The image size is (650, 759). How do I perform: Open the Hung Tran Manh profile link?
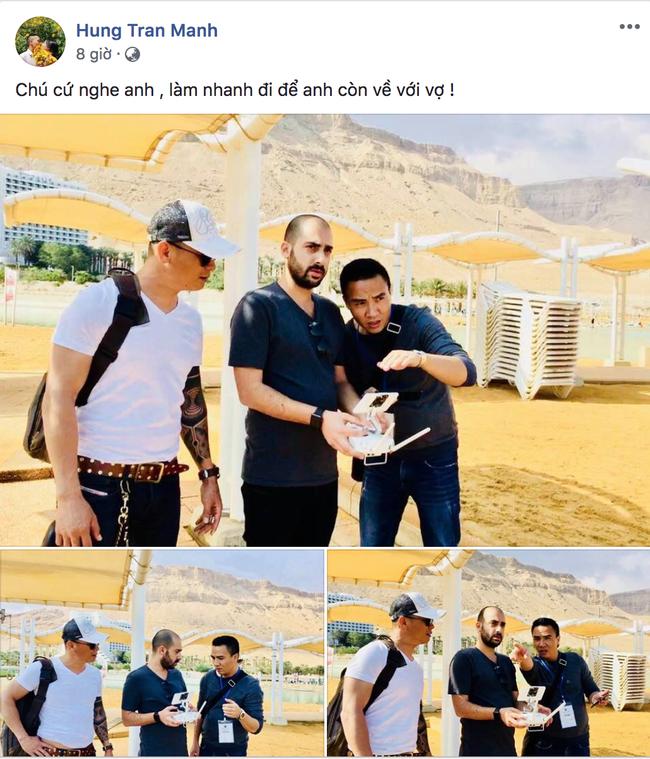147,30
